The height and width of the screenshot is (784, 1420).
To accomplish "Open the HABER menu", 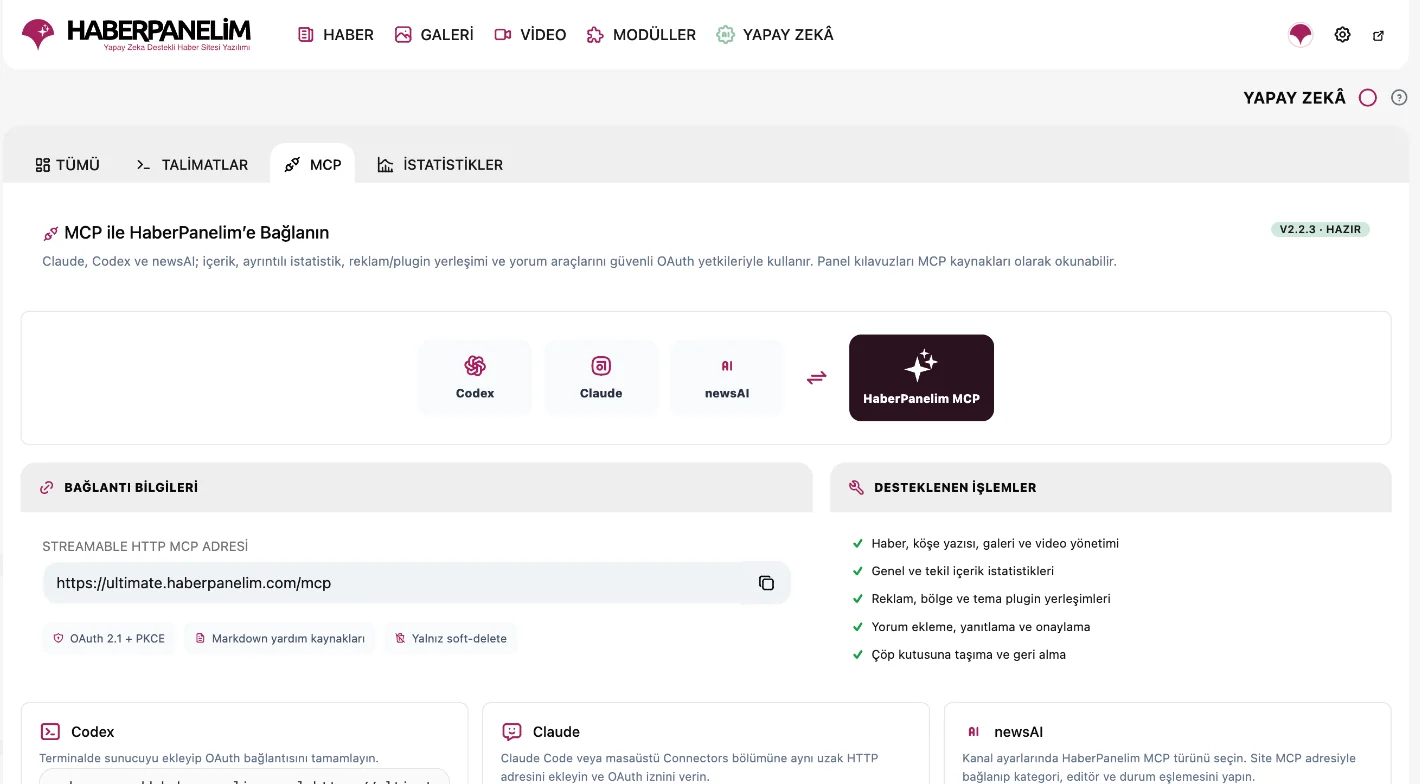I will (336, 35).
